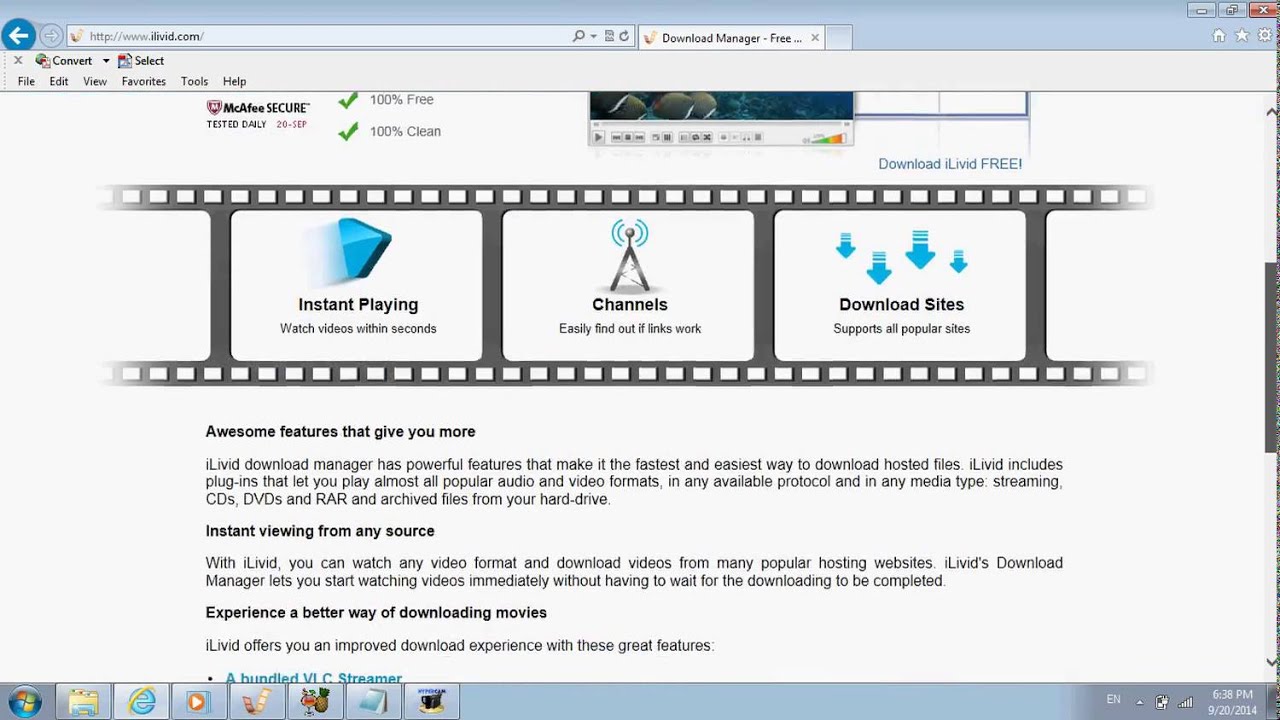
Task: Close the Convert toolbar with X
Action: coord(18,61)
